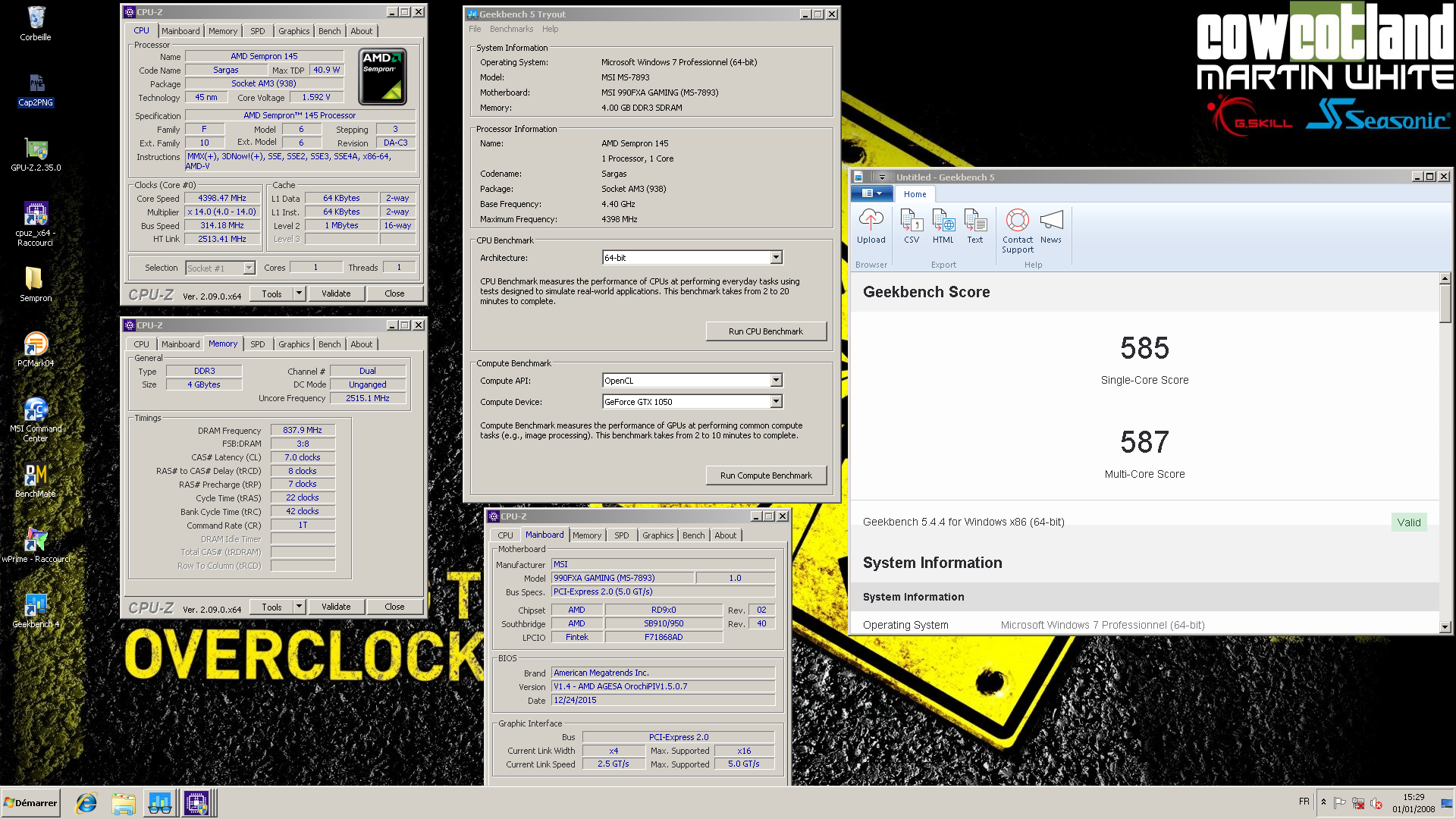
Task: Click Validate in Memory CPU-Z window
Action: 336,607
